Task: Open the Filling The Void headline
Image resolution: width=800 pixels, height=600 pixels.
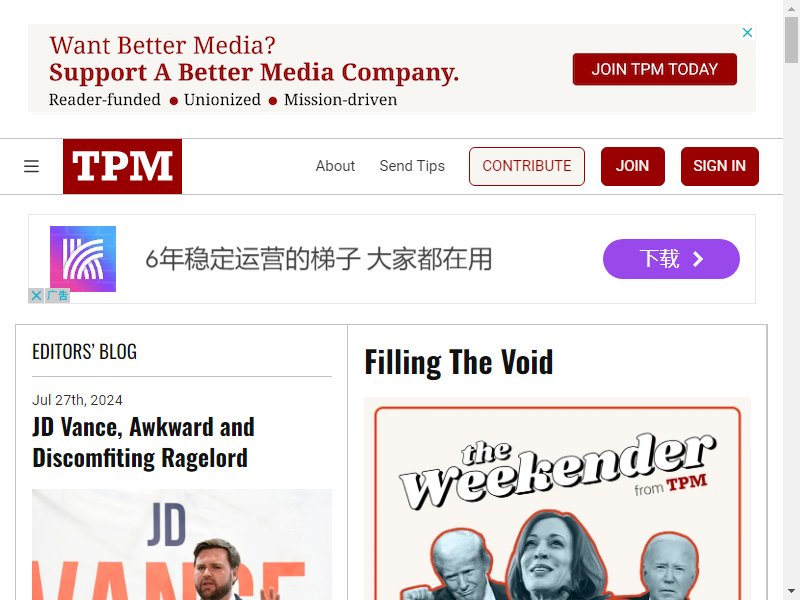Action: (459, 362)
